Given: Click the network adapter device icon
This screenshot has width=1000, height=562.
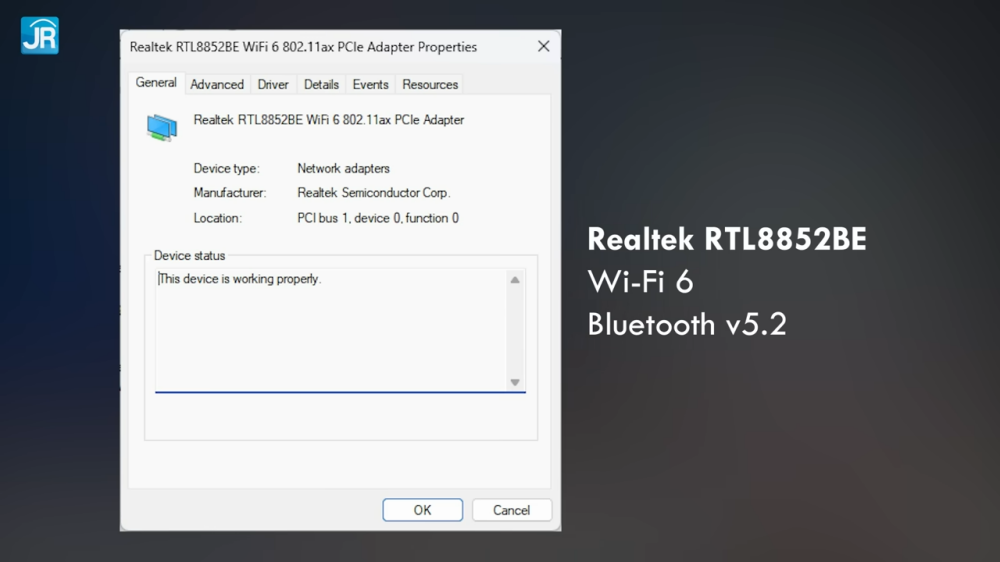Looking at the screenshot, I should (161, 126).
